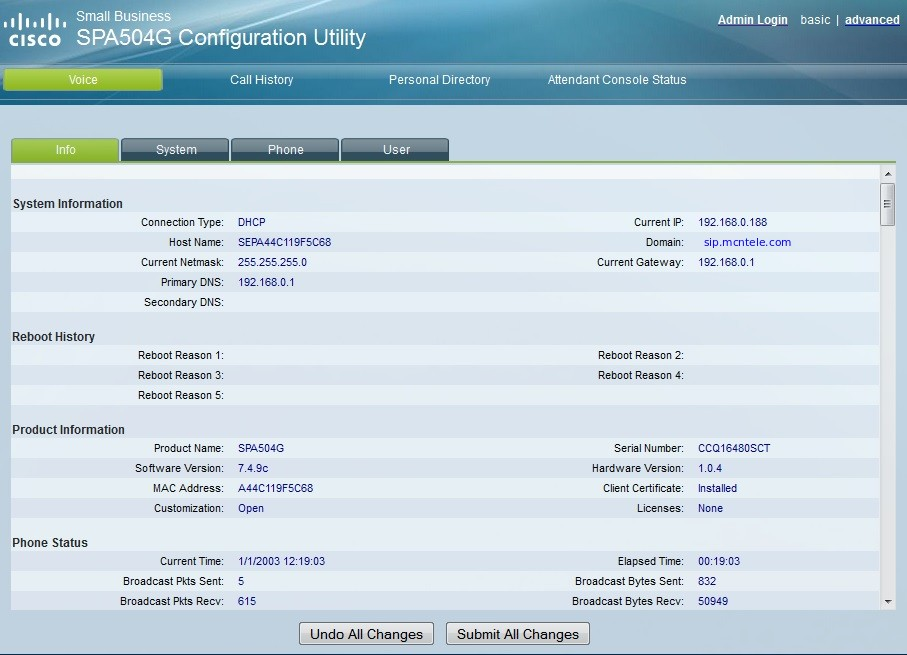
Task: Switch to basic view mode
Action: pyautogui.click(x=815, y=20)
